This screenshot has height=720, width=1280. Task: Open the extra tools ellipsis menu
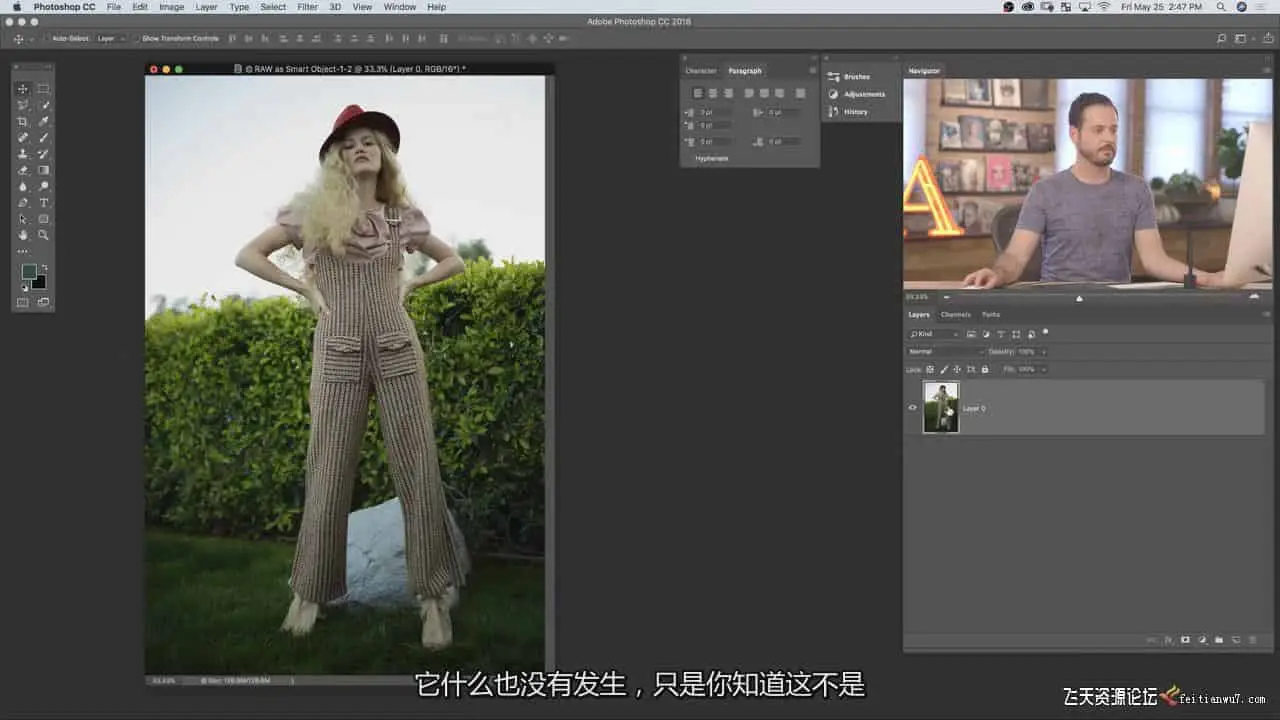pyautogui.click(x=23, y=251)
